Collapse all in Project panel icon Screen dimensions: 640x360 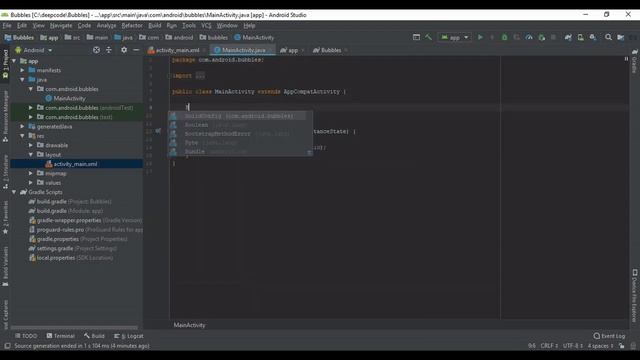[109, 50]
